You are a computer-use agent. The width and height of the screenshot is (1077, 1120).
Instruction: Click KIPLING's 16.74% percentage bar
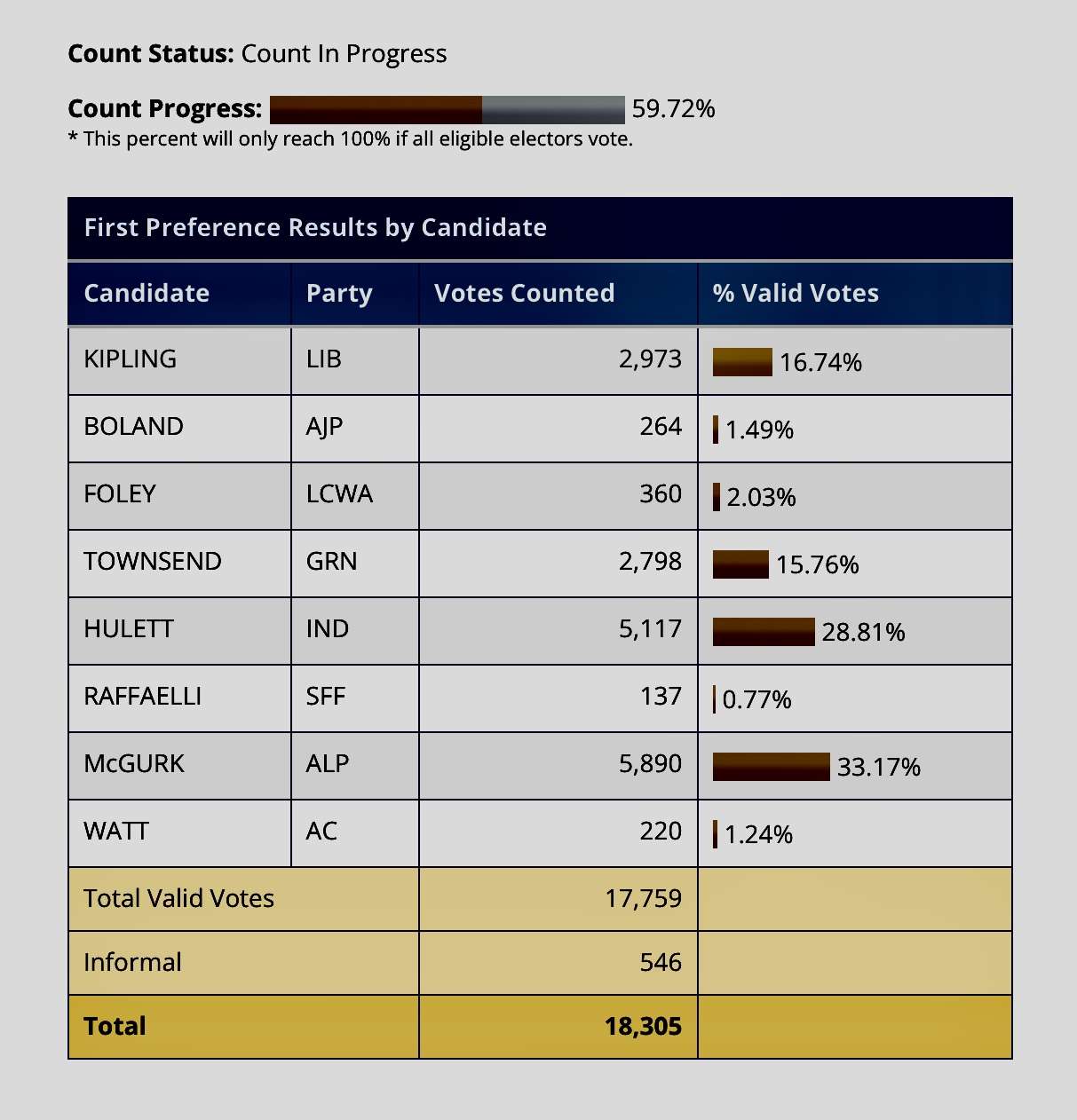(742, 362)
